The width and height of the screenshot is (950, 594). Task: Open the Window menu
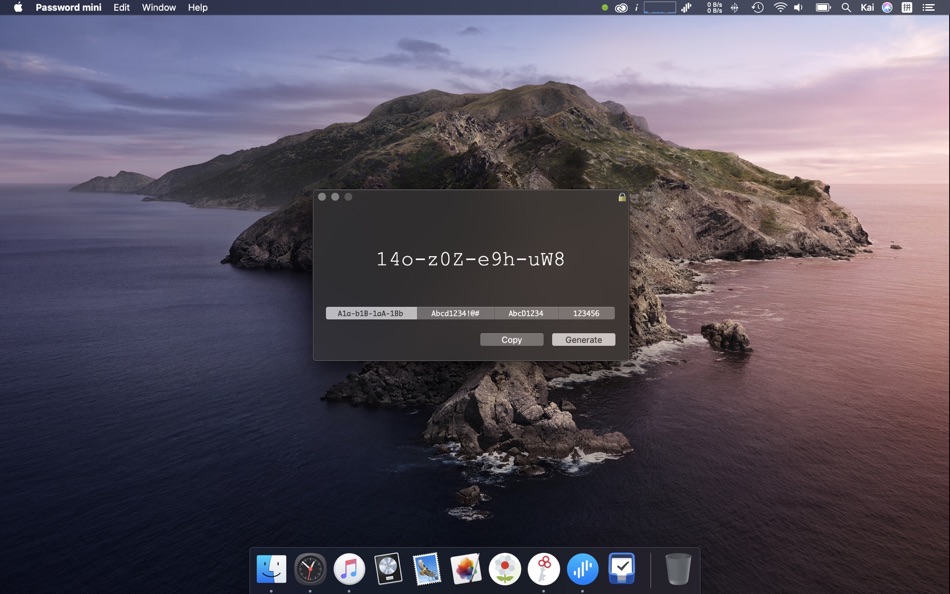pyautogui.click(x=159, y=7)
